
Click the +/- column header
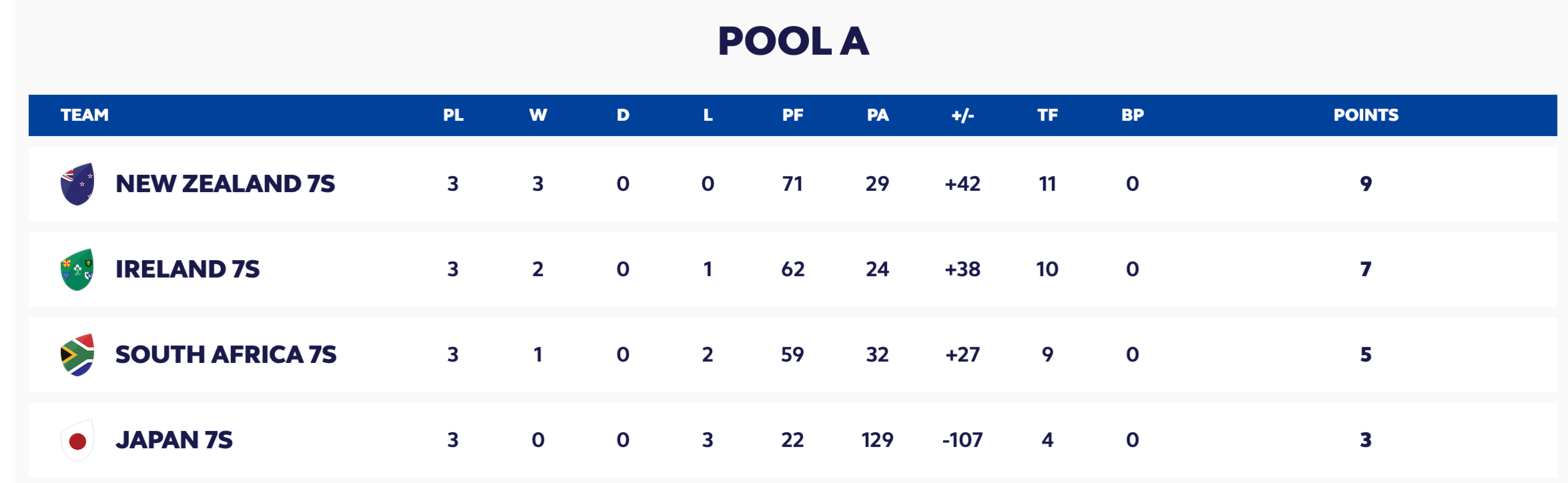[x=963, y=115]
